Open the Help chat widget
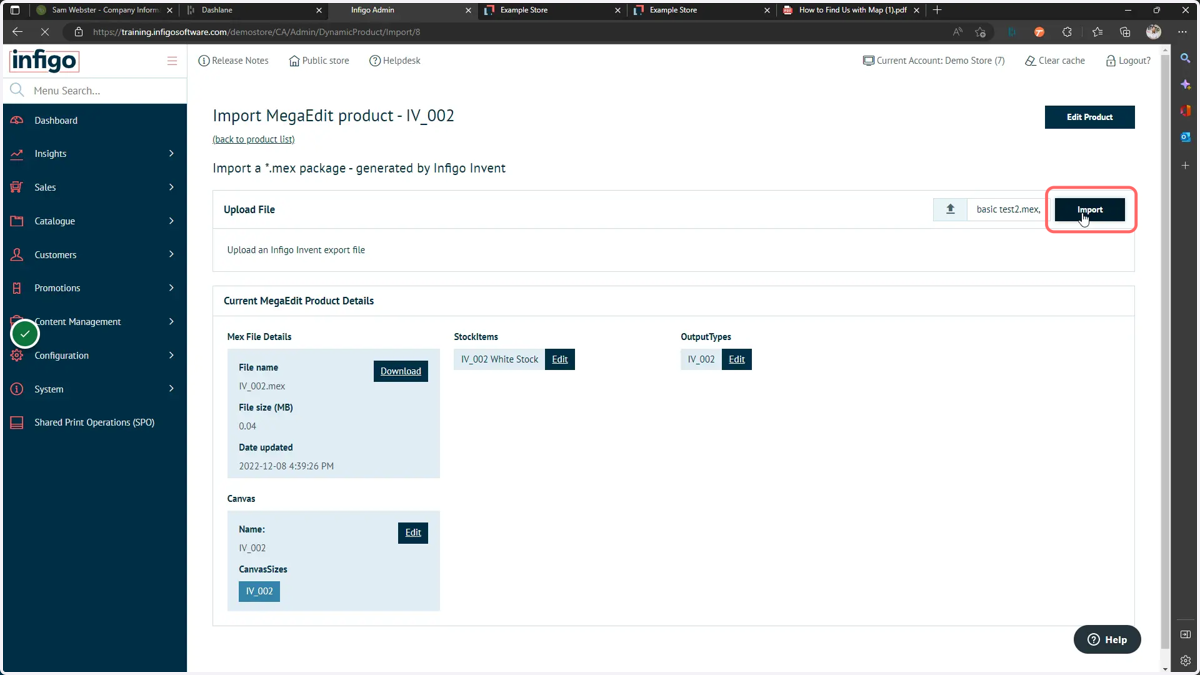Screen dimensions: 1200x675 tap(1107, 640)
